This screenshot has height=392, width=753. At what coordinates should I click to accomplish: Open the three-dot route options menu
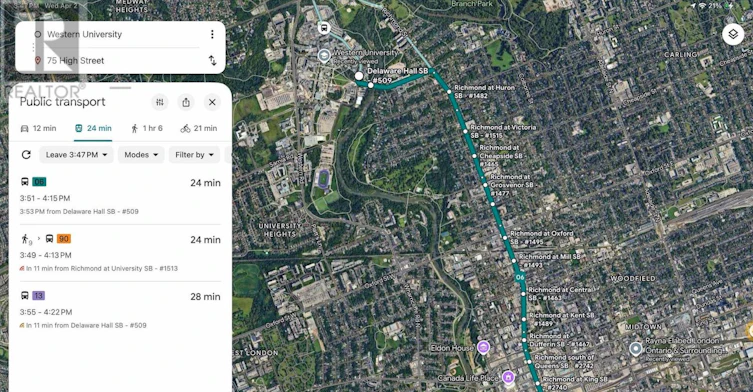pos(212,34)
